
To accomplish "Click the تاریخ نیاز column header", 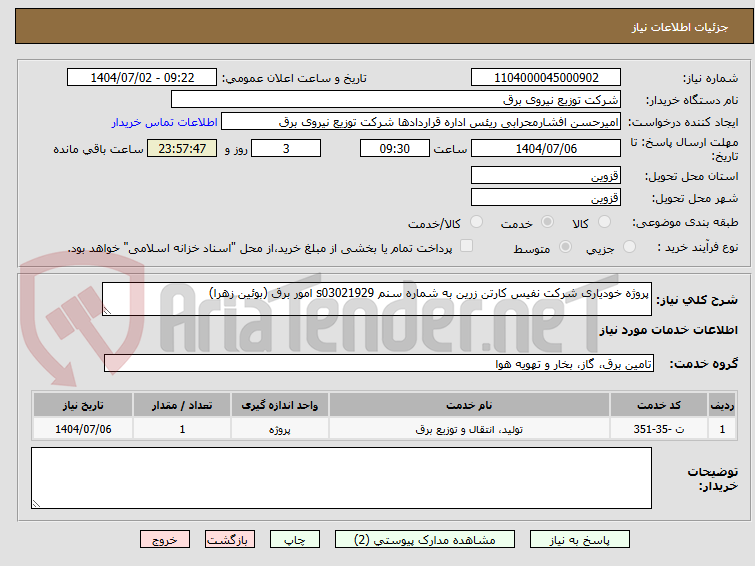I will [83, 405].
